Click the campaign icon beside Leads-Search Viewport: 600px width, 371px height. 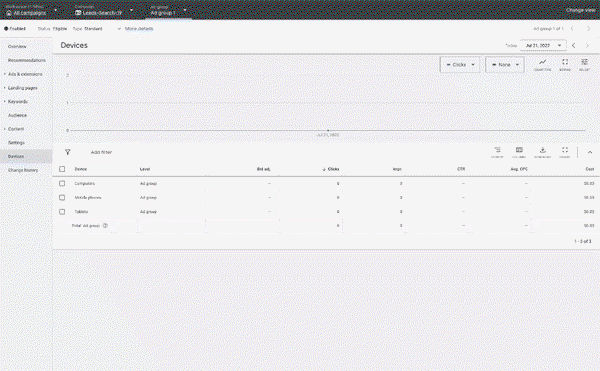(78, 13)
